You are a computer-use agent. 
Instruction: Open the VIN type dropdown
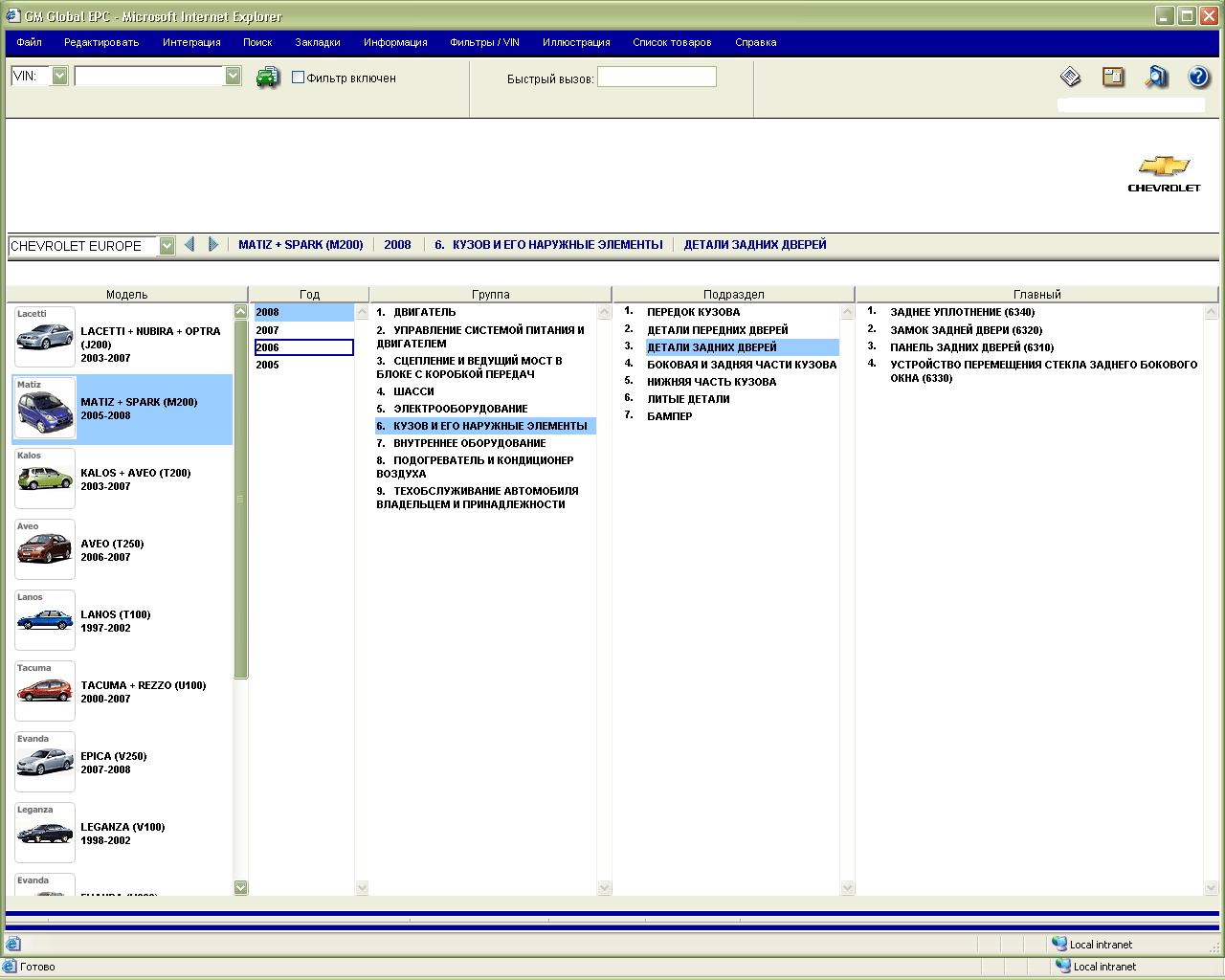(x=59, y=76)
